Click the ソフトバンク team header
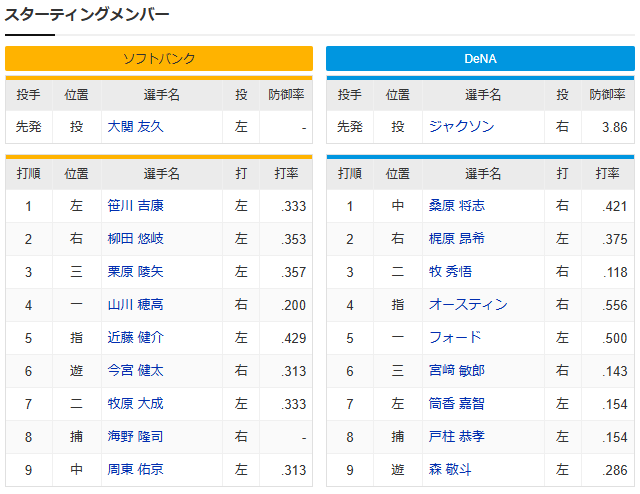 click(159, 58)
